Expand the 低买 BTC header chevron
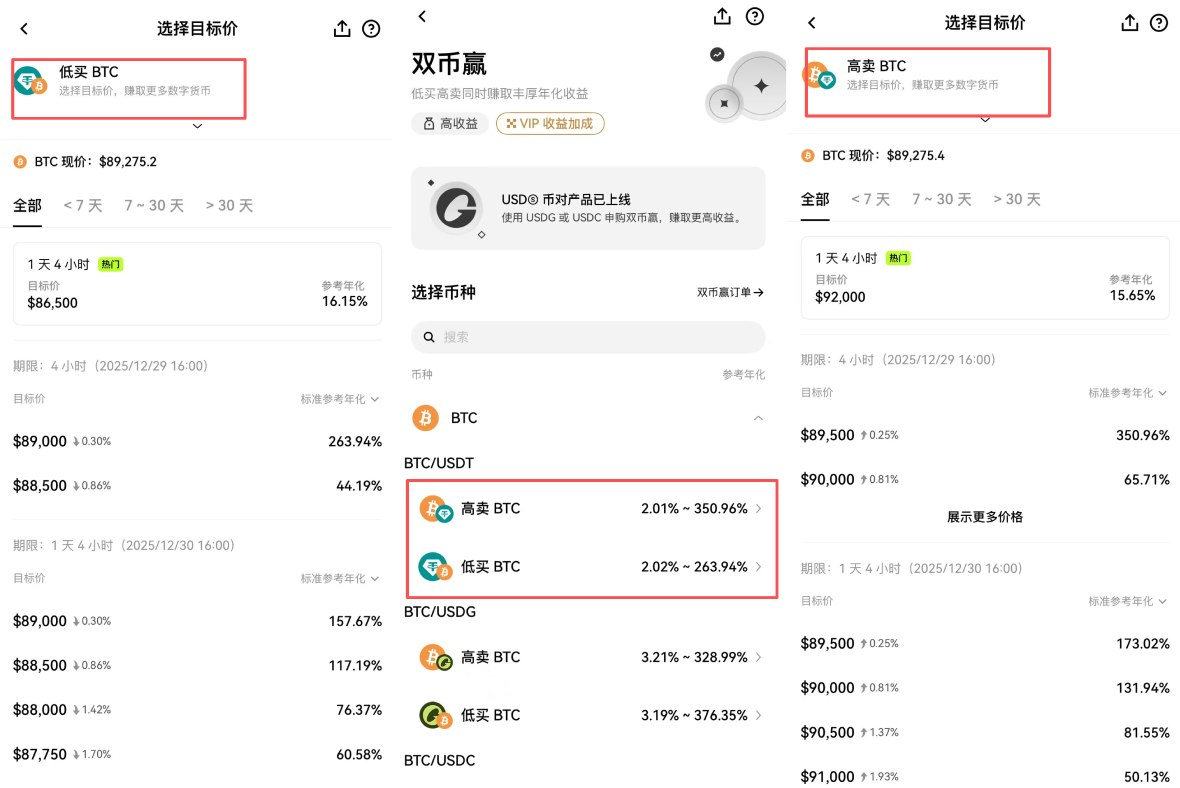The image size is (1180, 788). tap(197, 125)
